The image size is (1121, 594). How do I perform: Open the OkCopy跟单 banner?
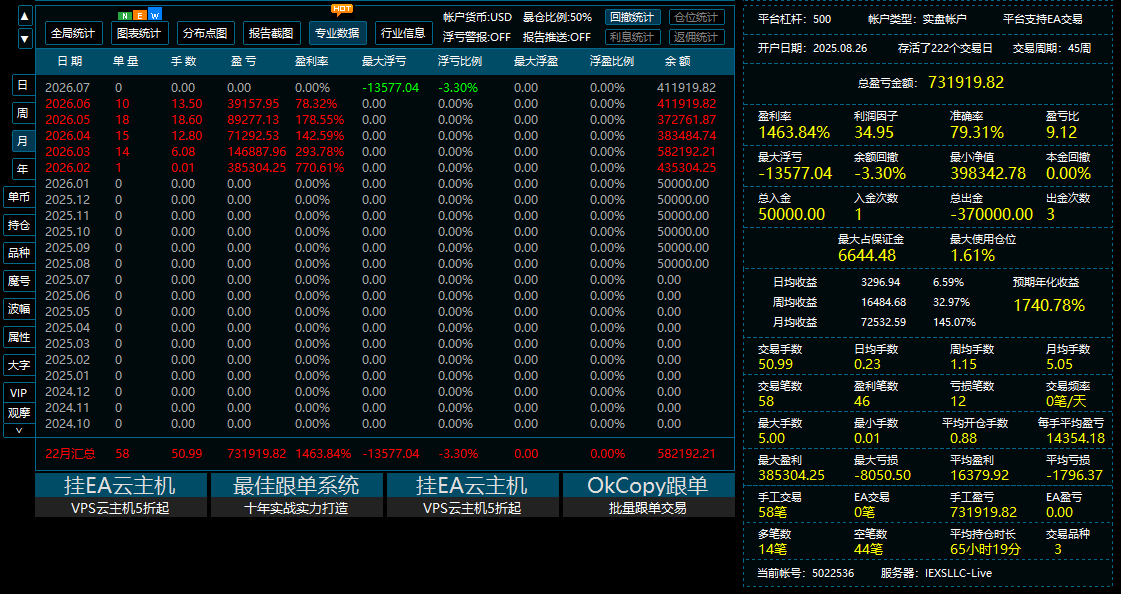pos(648,495)
